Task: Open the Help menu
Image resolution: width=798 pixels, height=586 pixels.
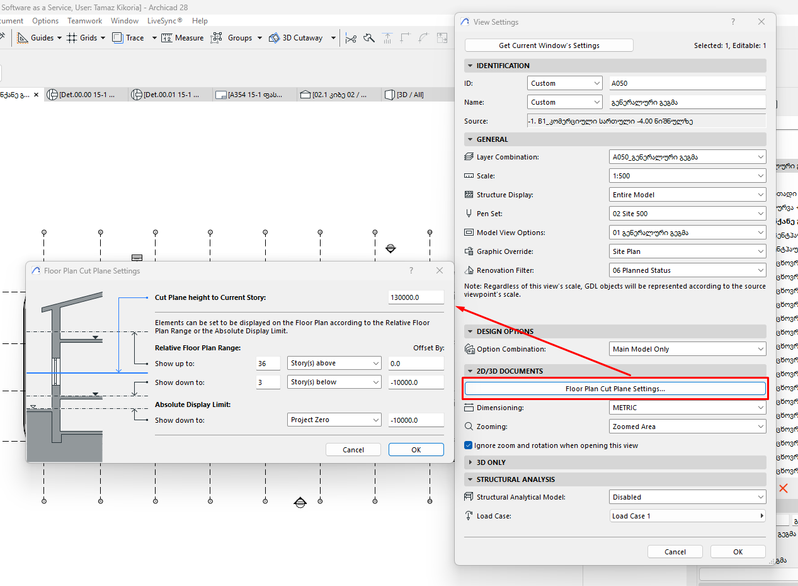Action: (200, 21)
